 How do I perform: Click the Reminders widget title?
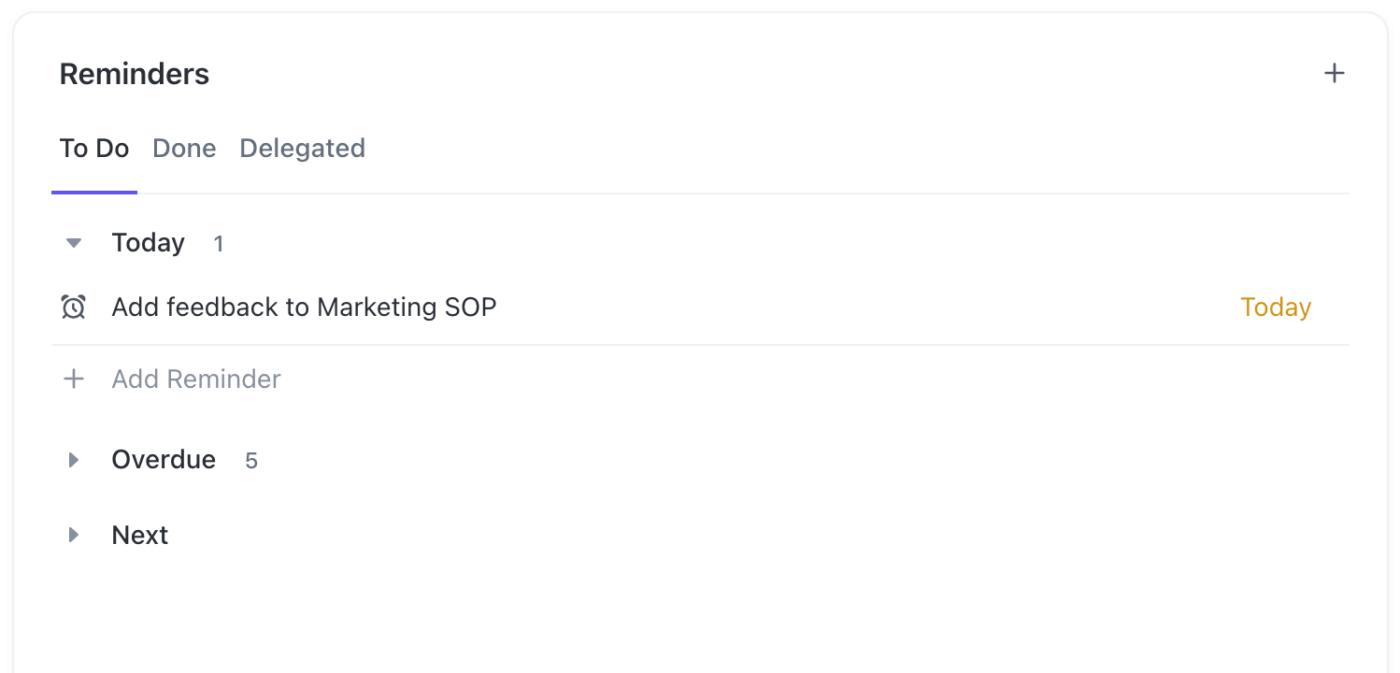[x=134, y=73]
